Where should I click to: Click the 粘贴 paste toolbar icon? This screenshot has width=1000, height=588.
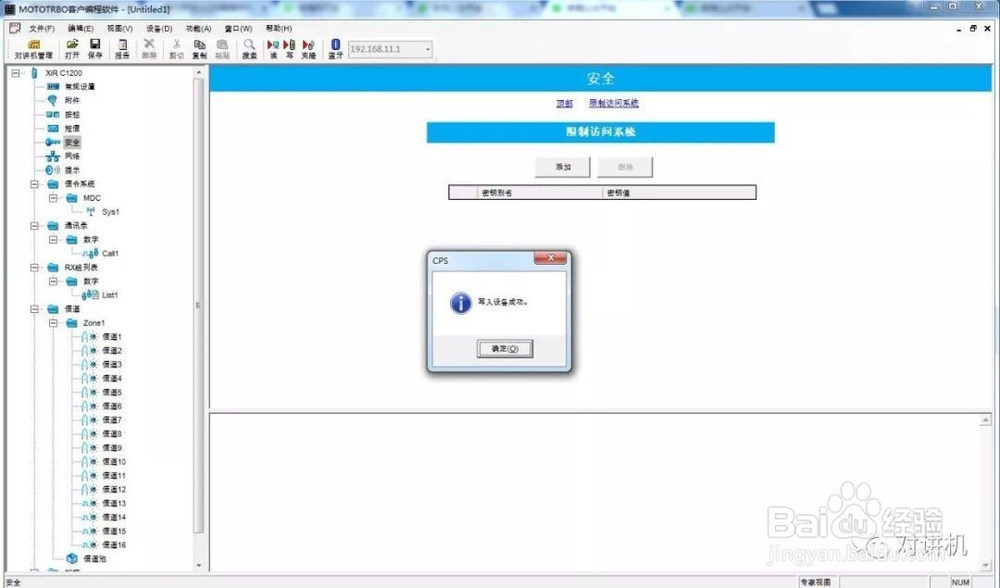tap(222, 49)
